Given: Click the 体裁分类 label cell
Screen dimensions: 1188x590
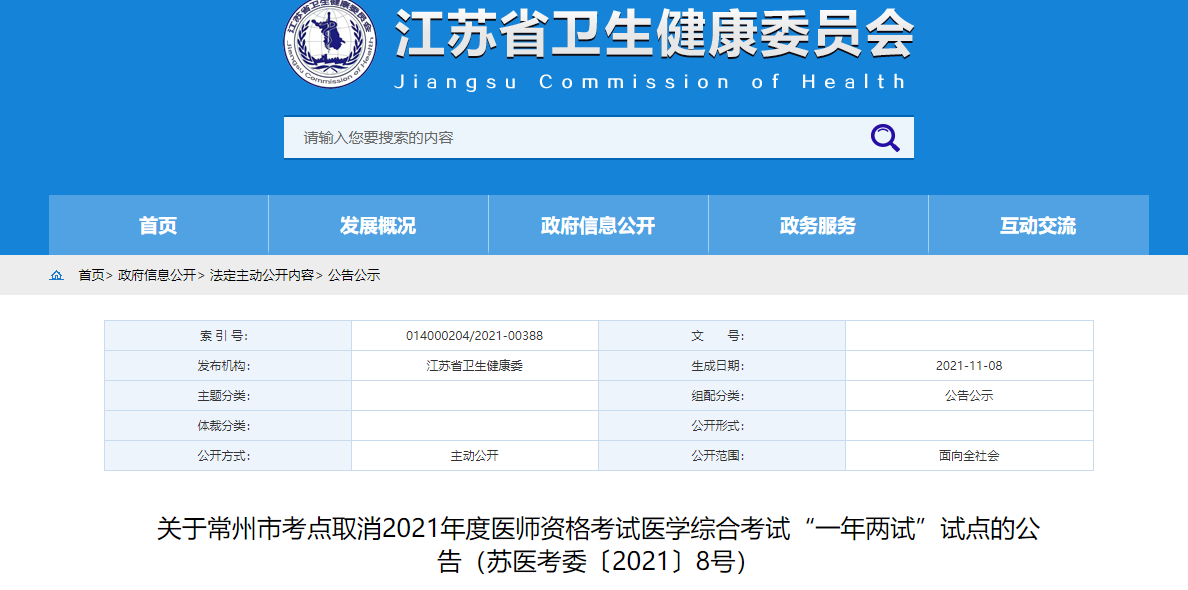Looking at the screenshot, I should 228,426.
